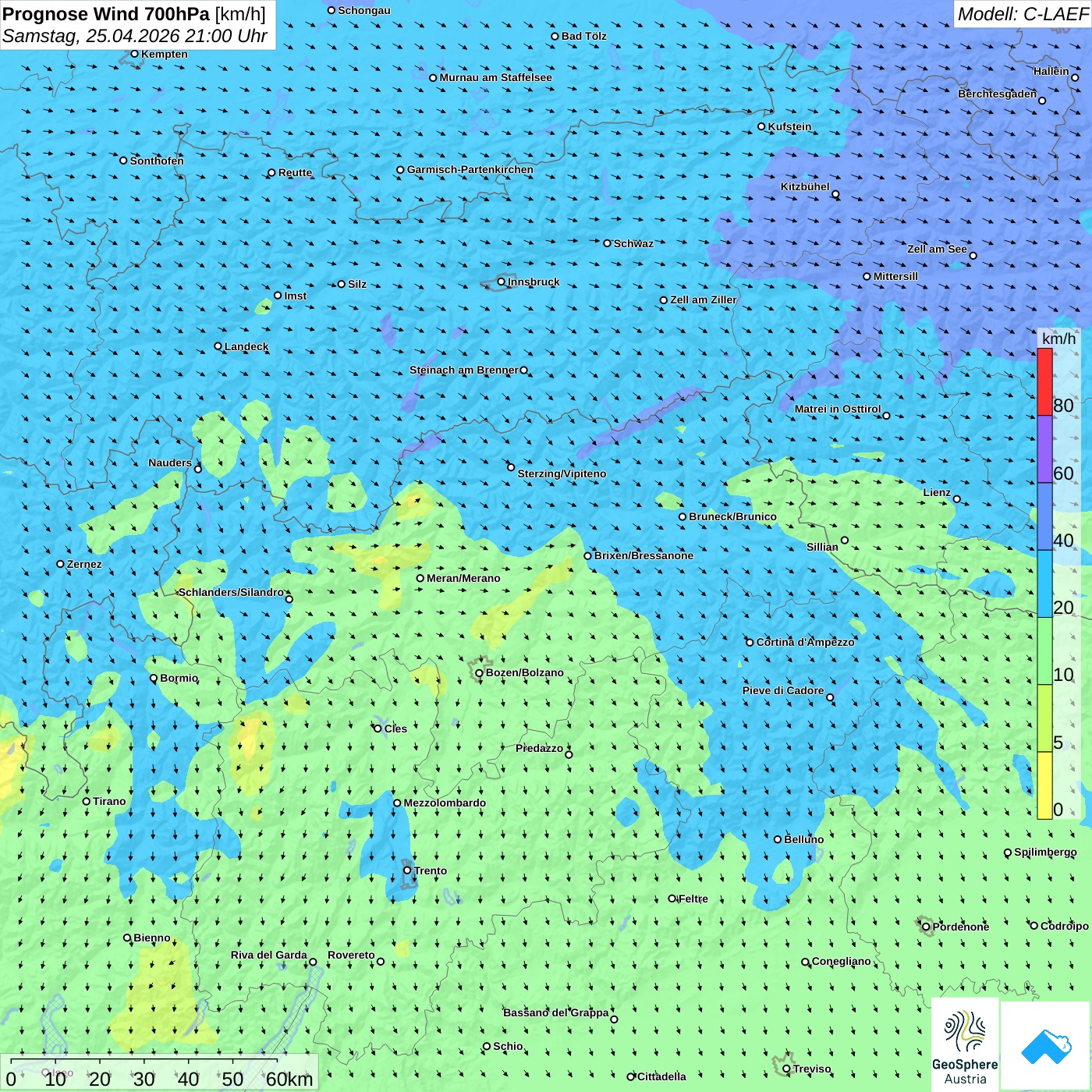Click the Sonthofen label
Viewport: 1092px width, 1092px height.
(x=157, y=161)
